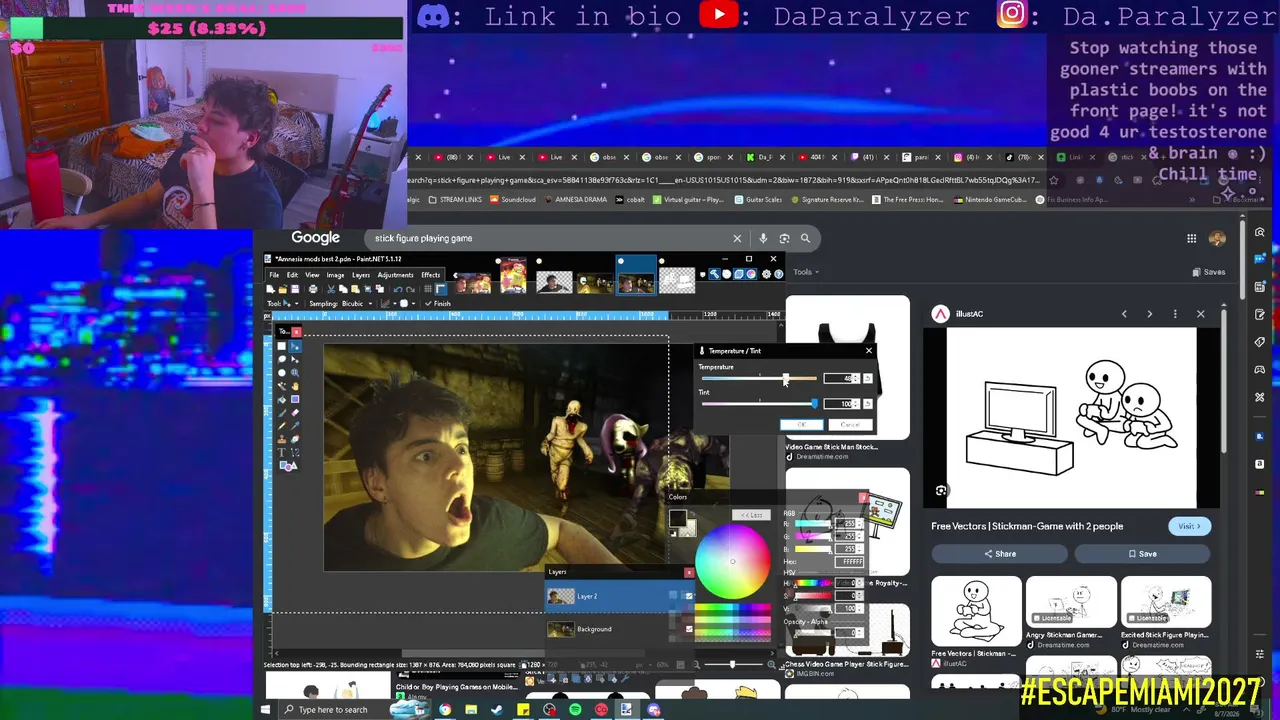Click Google search magnifier icon

tap(805, 238)
